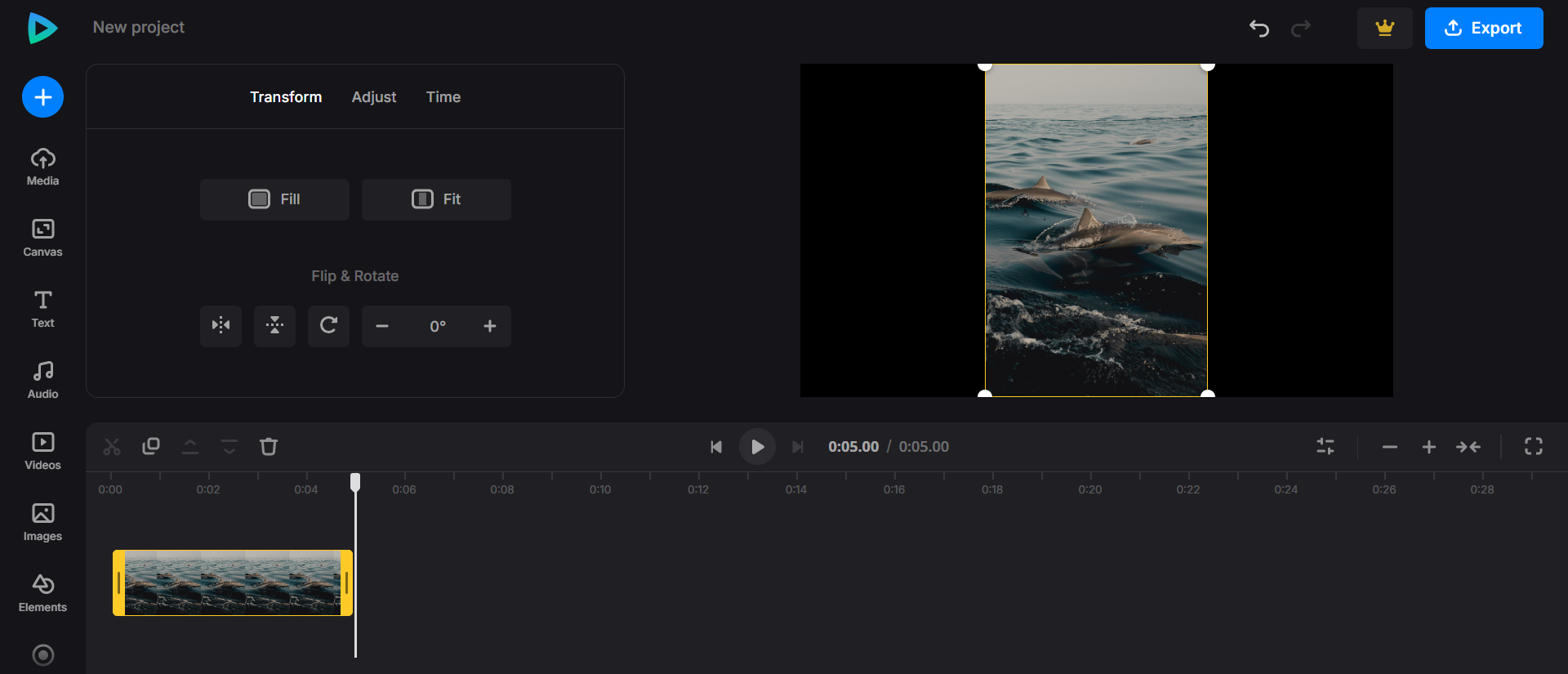This screenshot has width=1568, height=674.
Task: Click the current time 0:05.00 display
Action: pos(853,447)
